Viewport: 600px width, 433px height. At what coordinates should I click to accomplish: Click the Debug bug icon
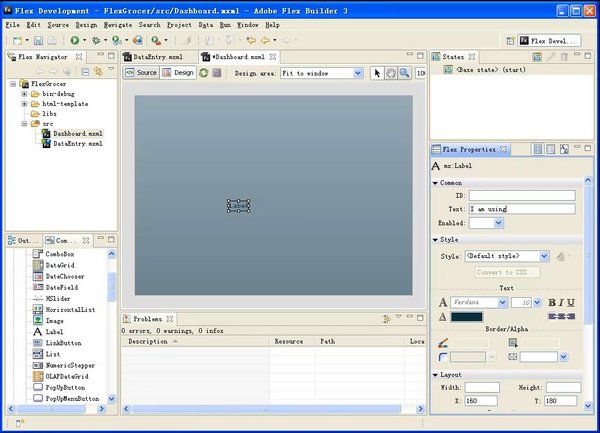[97, 40]
